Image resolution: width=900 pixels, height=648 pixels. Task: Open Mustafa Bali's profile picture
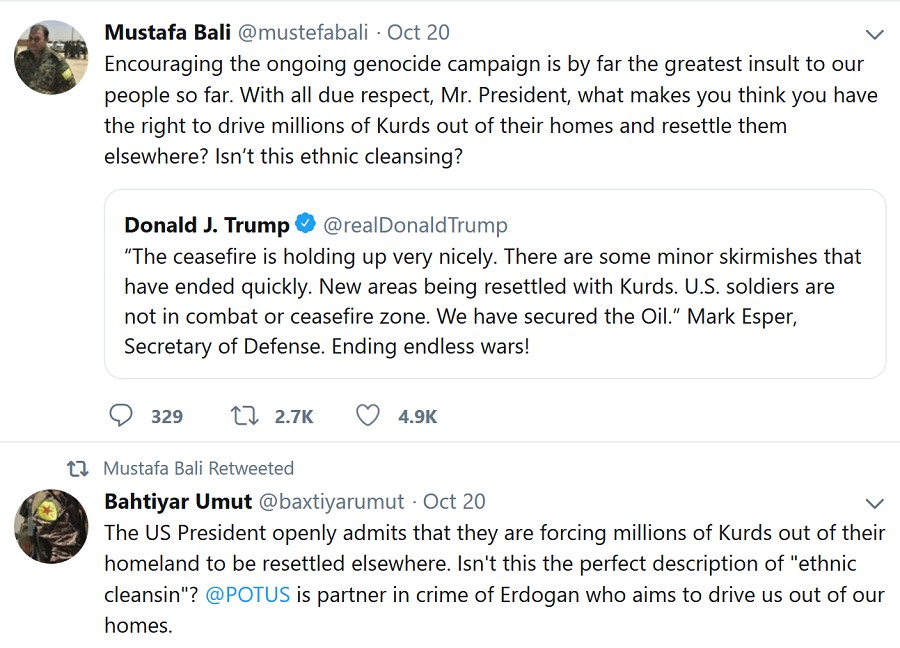point(51,57)
